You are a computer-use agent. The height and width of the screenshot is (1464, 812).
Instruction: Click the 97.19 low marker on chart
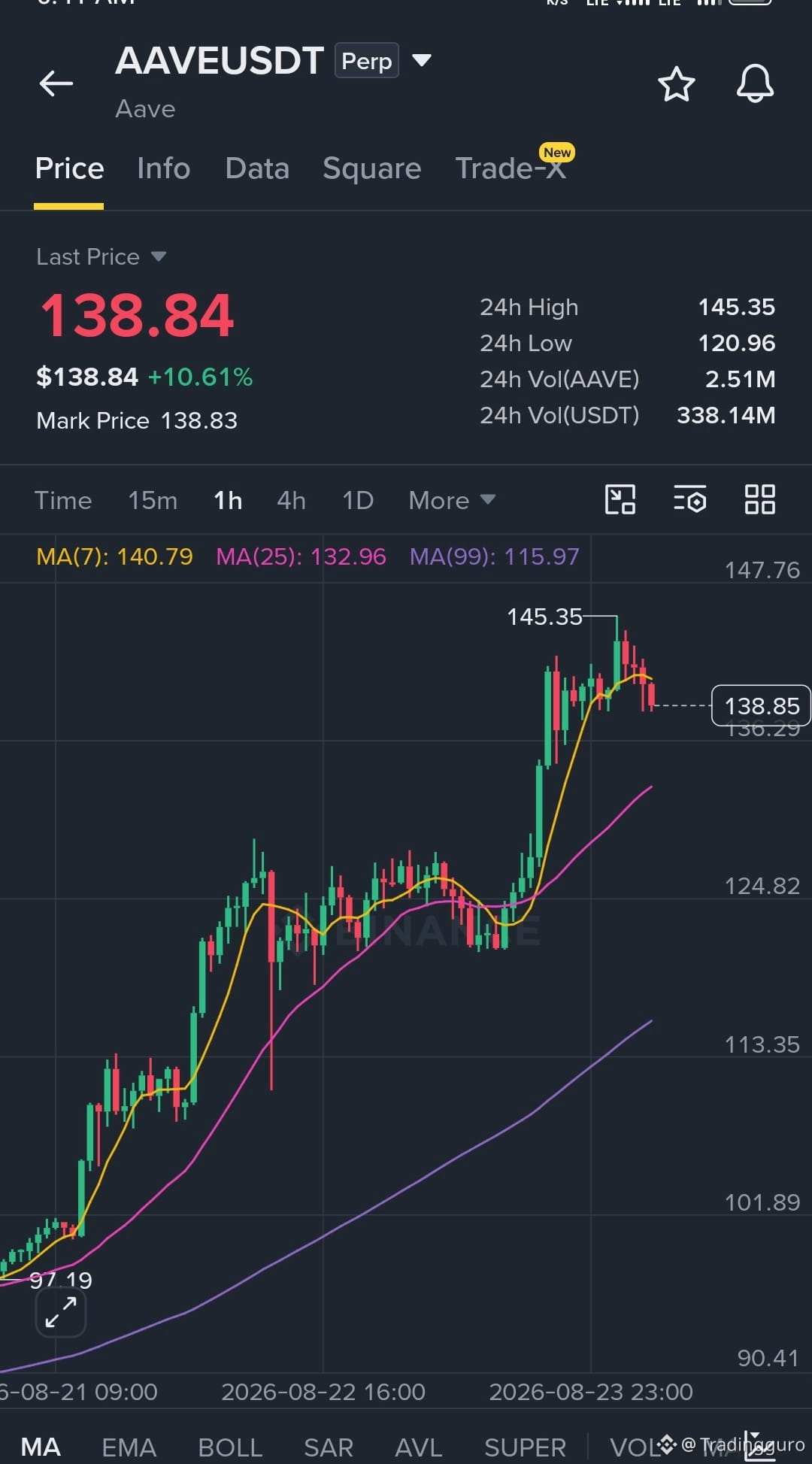(61, 1279)
